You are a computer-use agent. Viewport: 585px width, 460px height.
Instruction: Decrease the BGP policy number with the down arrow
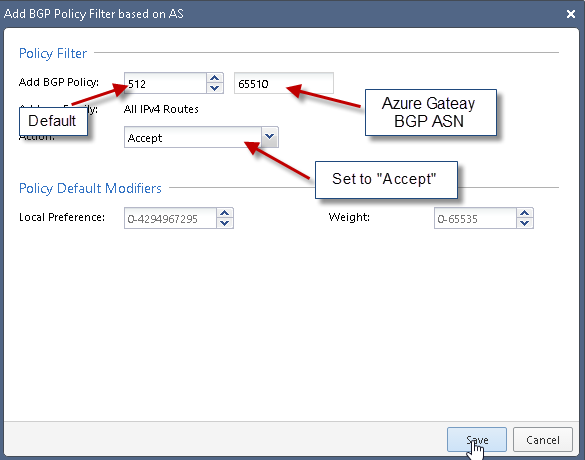tap(215, 88)
